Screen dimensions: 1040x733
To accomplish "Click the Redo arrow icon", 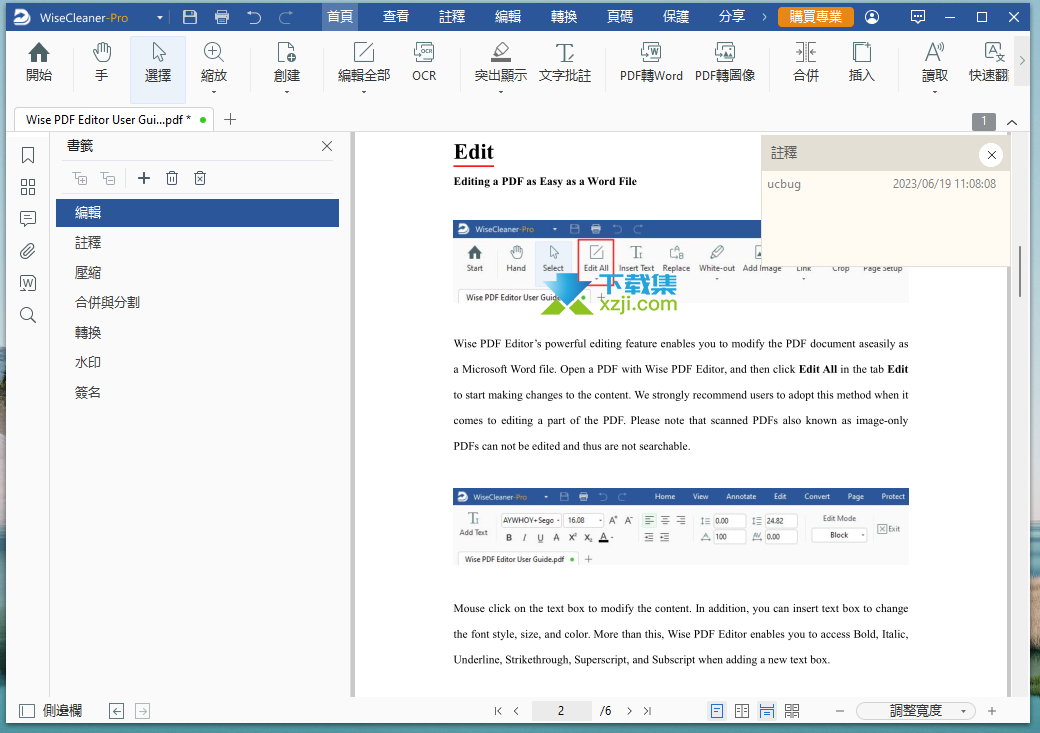I will pos(286,17).
